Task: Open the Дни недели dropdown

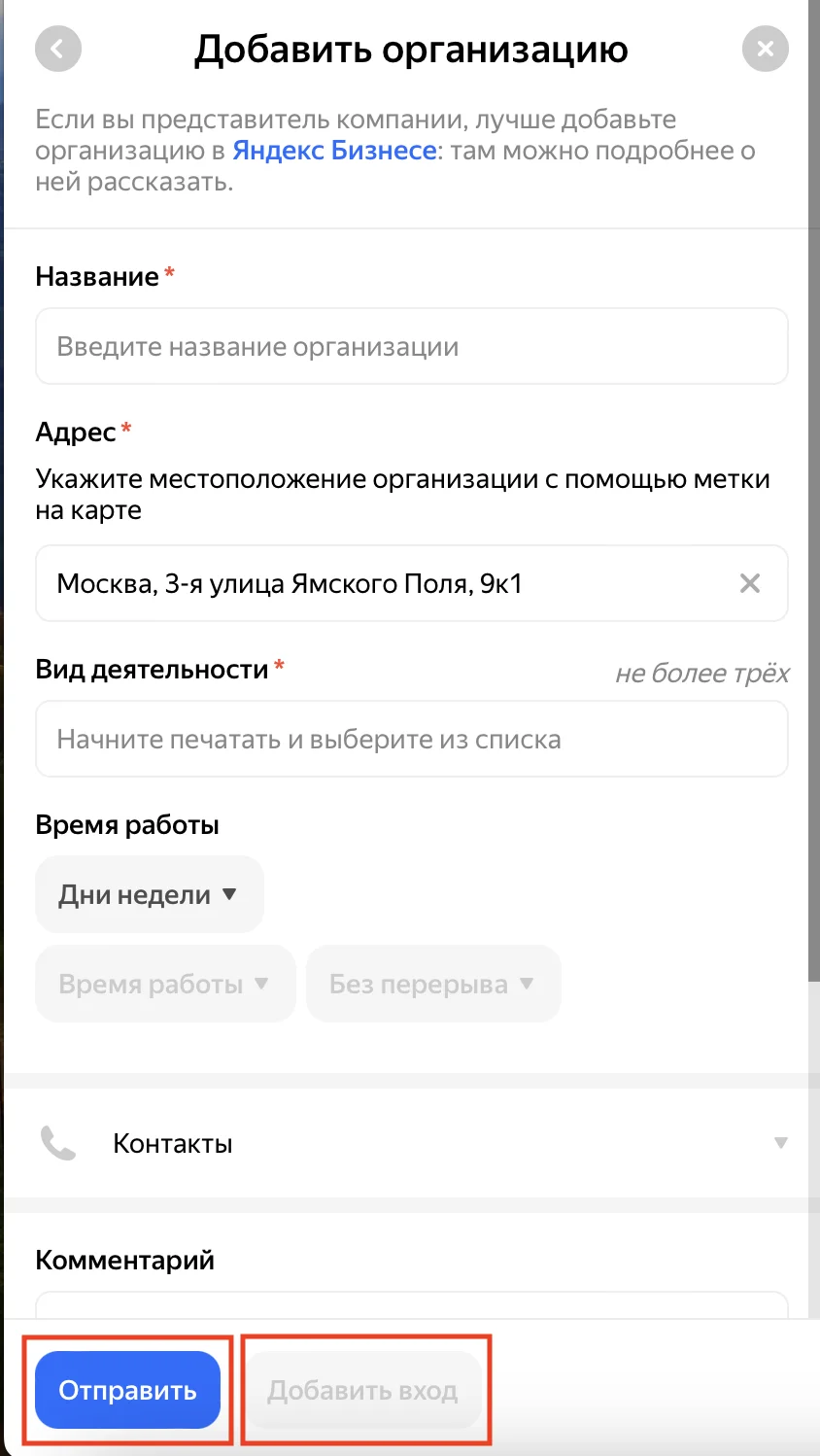Action: coord(149,895)
